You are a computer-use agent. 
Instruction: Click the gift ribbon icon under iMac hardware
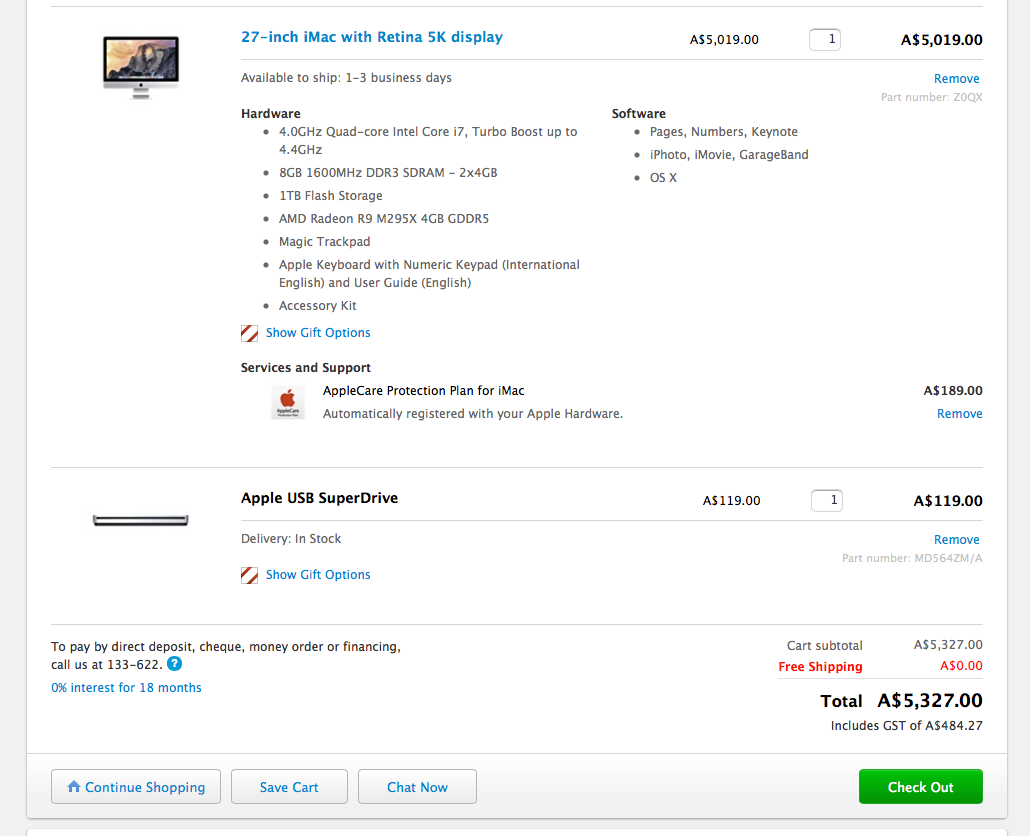250,333
